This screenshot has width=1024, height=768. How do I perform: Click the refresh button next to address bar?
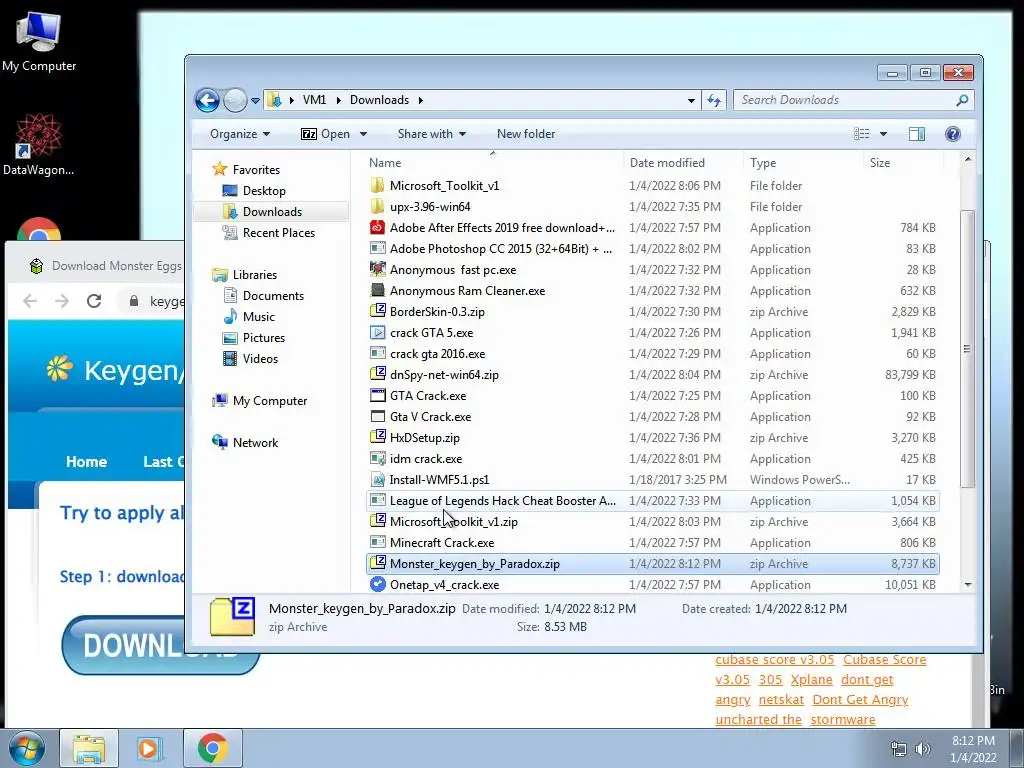click(x=714, y=100)
